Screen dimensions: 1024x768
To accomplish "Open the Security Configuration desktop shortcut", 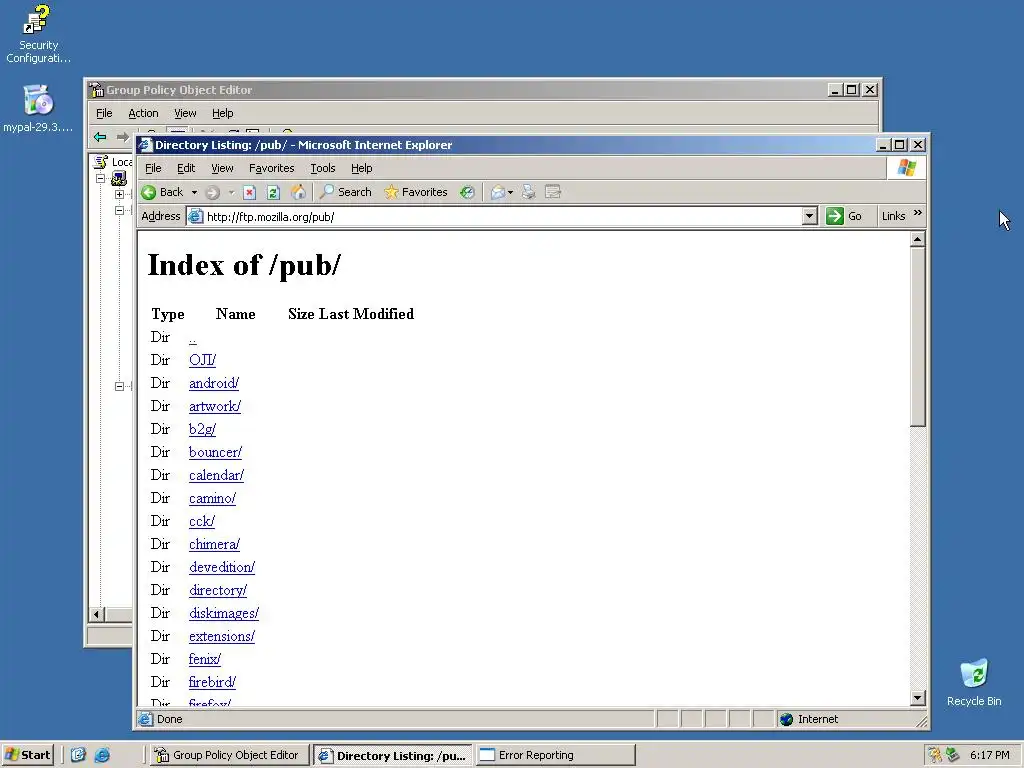I will point(38,34).
